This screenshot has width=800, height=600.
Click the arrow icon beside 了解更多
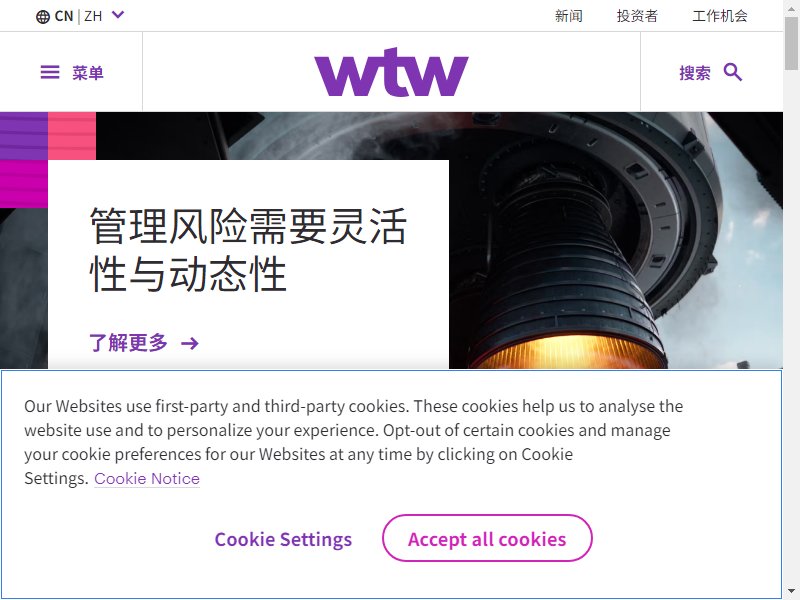pos(190,343)
